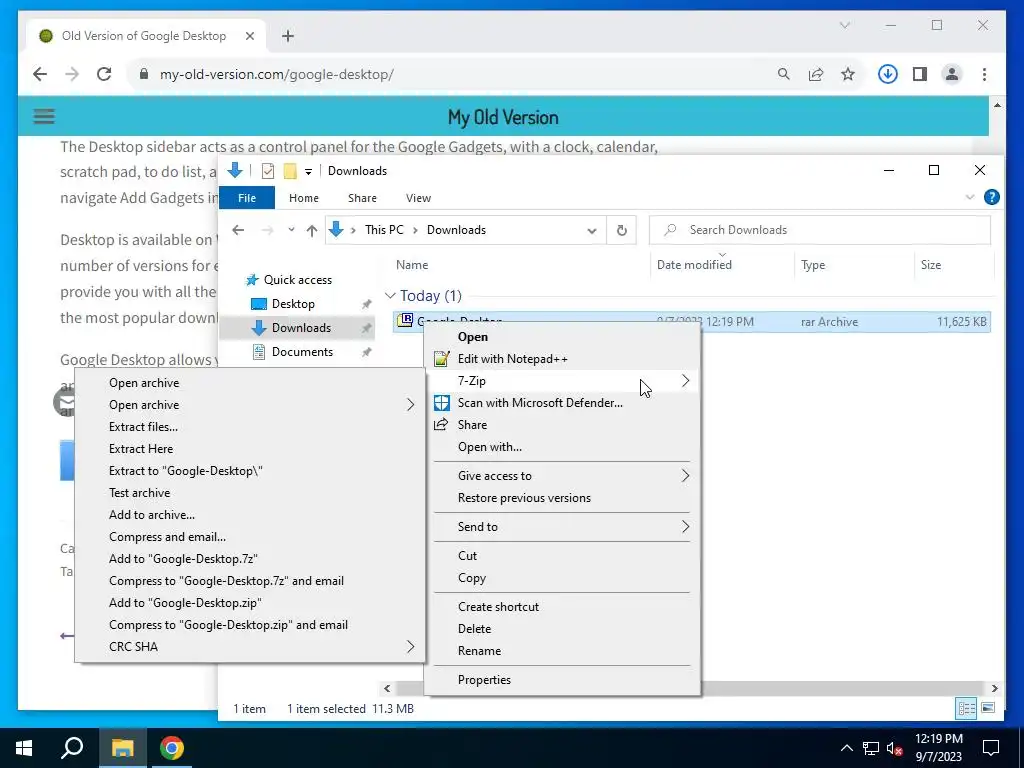
Task: Click Properties checkmark icon in Explorer title bar
Action: pos(268,171)
